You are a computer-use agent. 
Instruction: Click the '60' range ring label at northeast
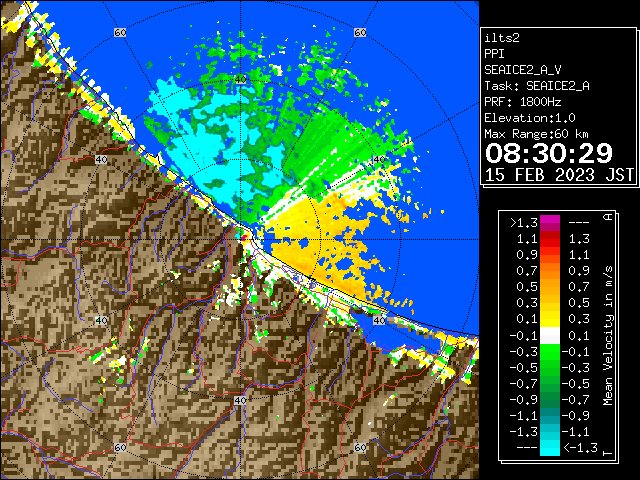pyautogui.click(x=360, y=33)
